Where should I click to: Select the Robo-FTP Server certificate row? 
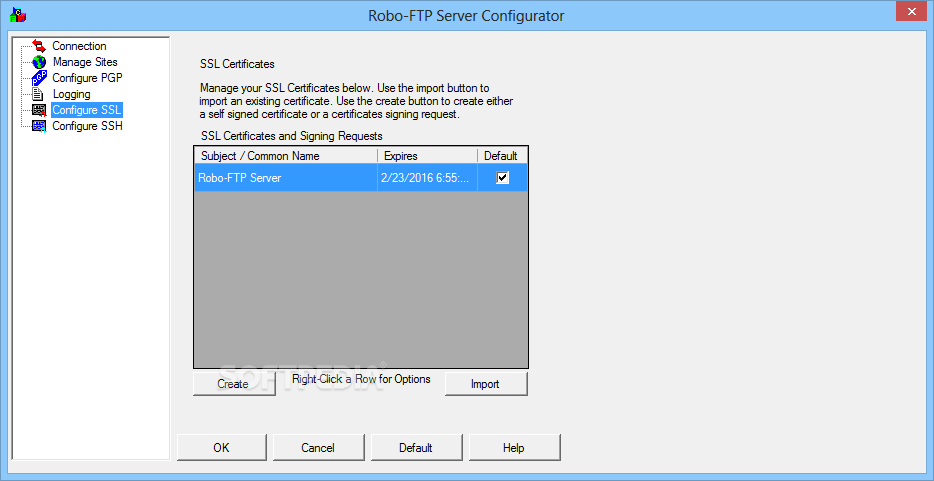[361, 177]
